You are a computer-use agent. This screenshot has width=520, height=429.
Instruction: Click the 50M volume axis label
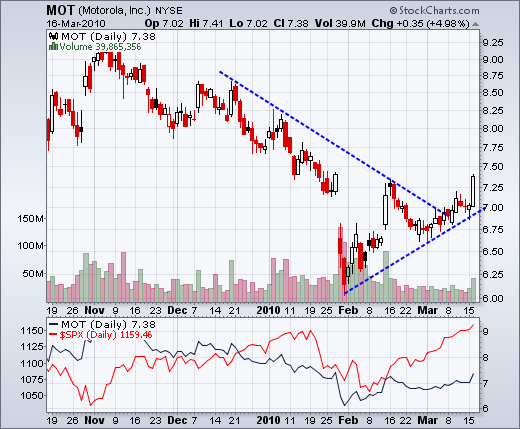33,274
